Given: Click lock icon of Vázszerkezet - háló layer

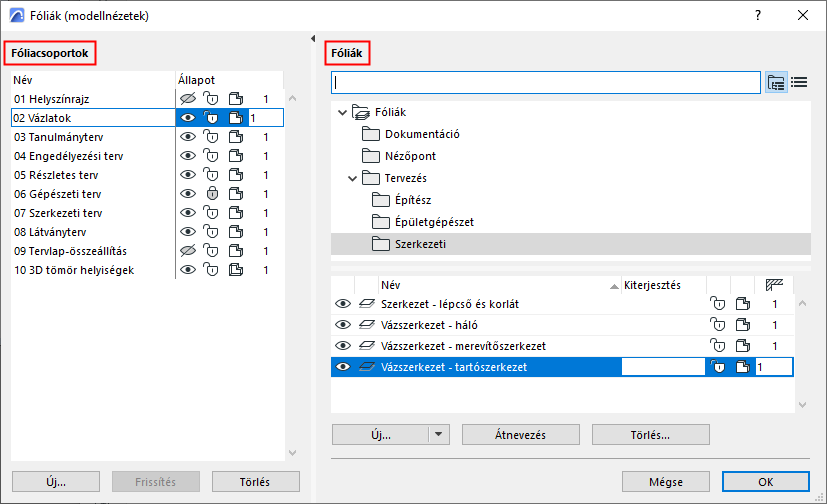Looking at the screenshot, I should (716, 325).
